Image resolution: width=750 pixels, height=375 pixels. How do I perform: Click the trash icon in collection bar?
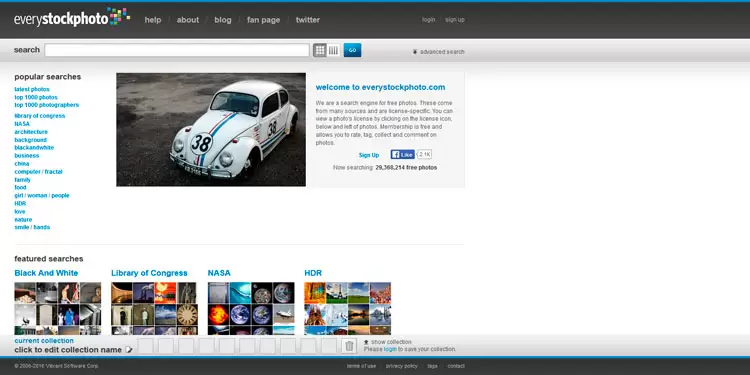point(350,345)
